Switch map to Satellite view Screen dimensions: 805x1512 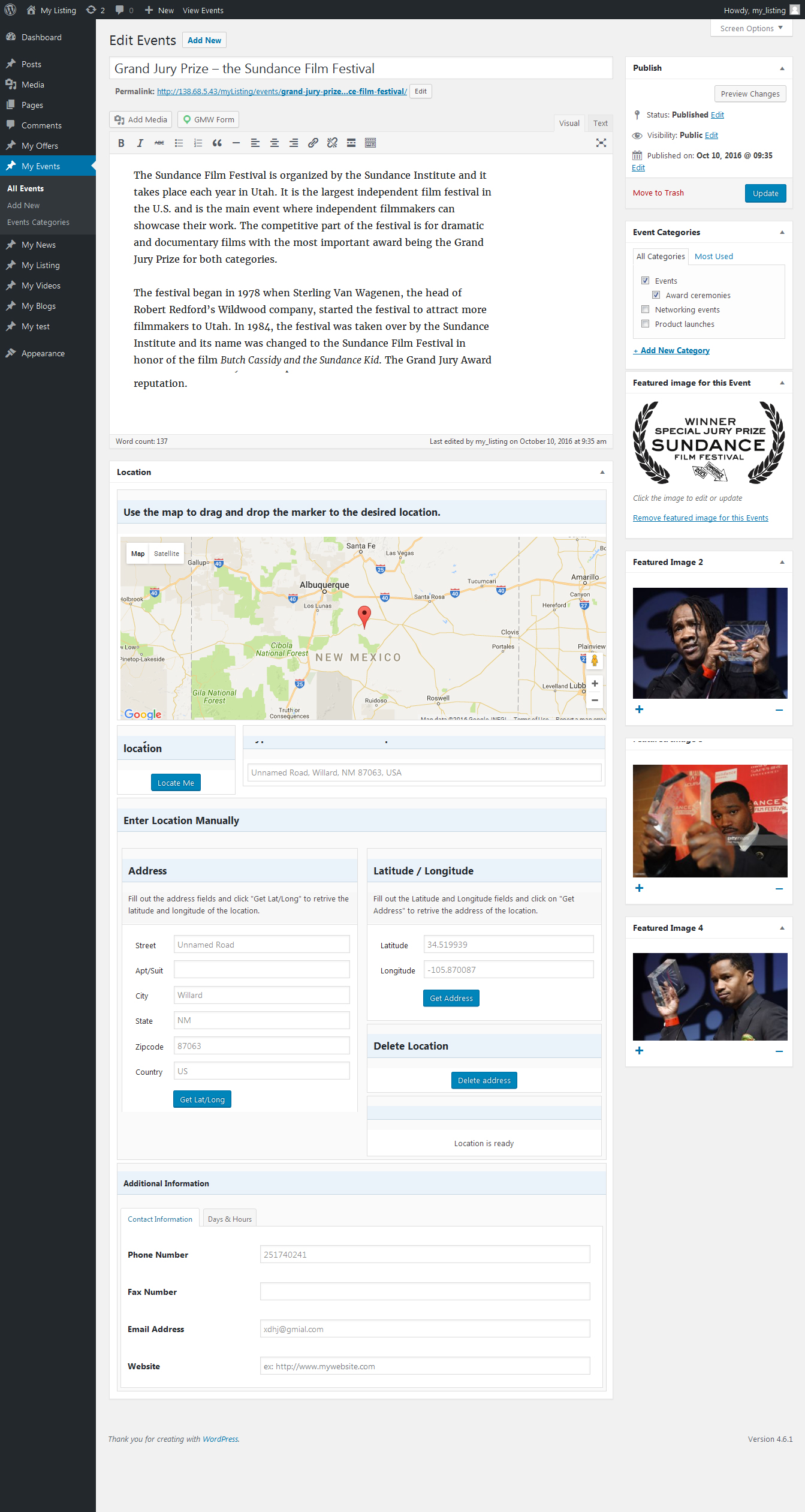tap(167, 554)
